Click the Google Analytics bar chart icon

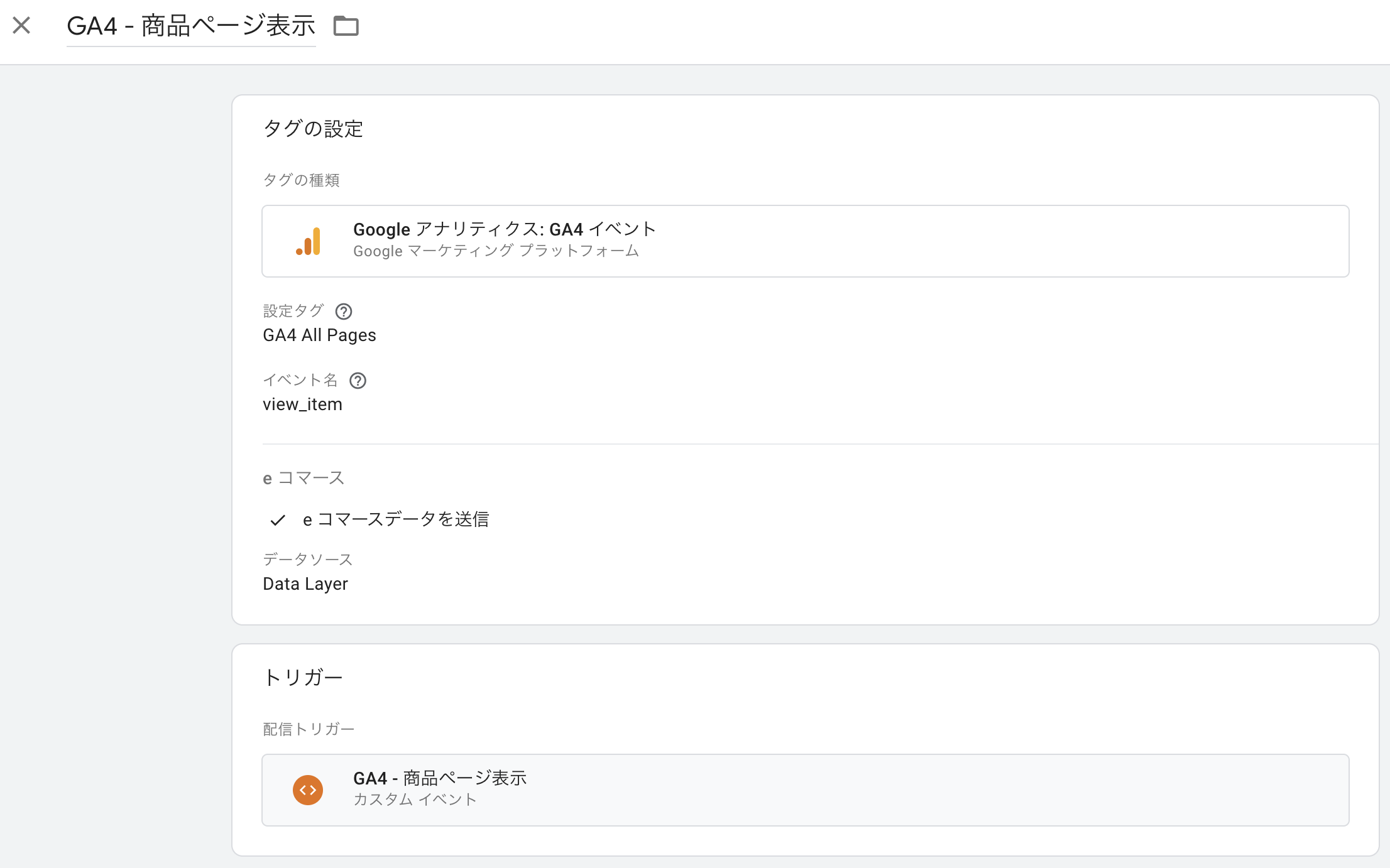tap(309, 241)
